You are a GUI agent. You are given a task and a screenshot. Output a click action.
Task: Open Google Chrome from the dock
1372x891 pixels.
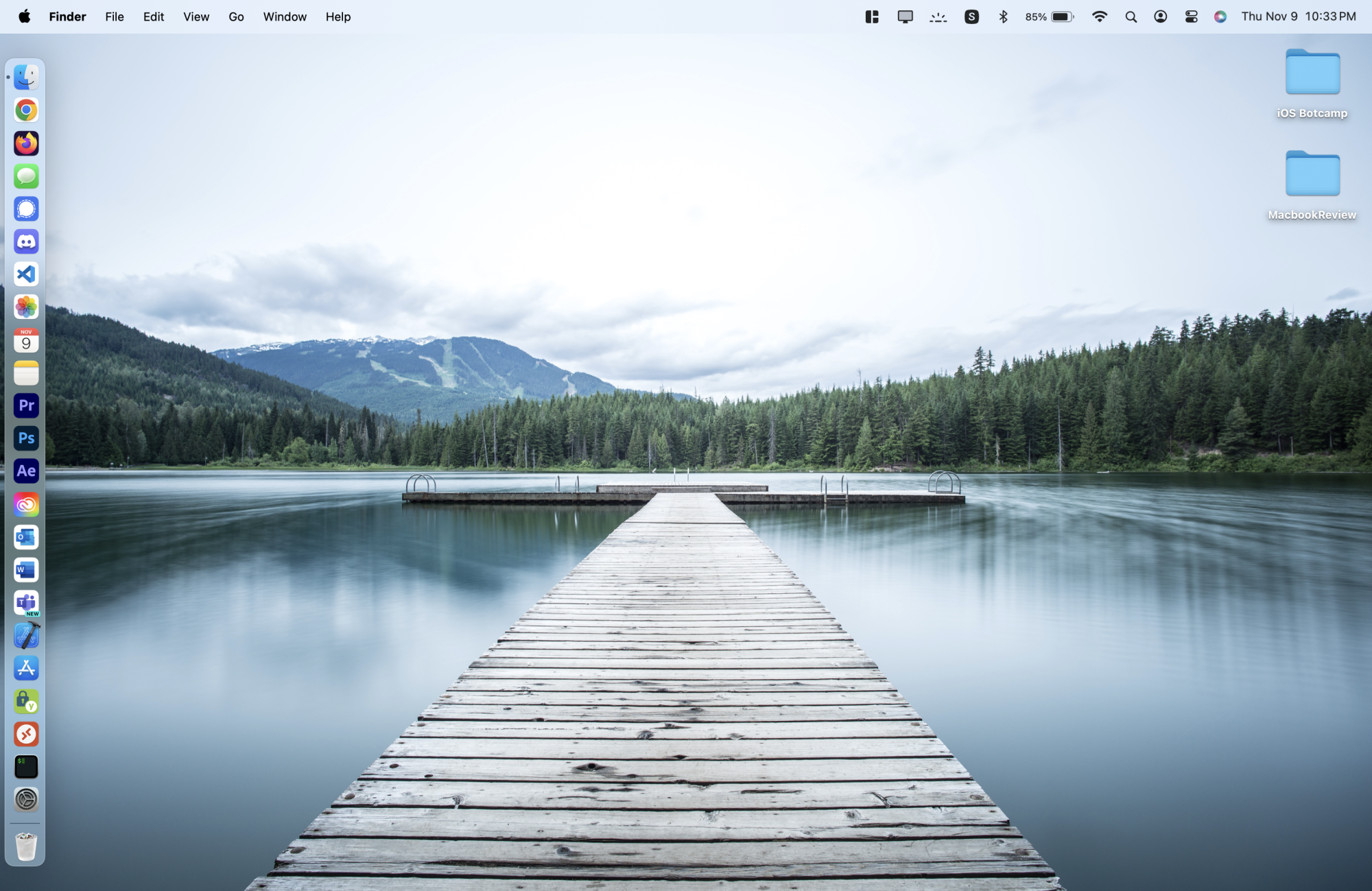click(x=26, y=110)
